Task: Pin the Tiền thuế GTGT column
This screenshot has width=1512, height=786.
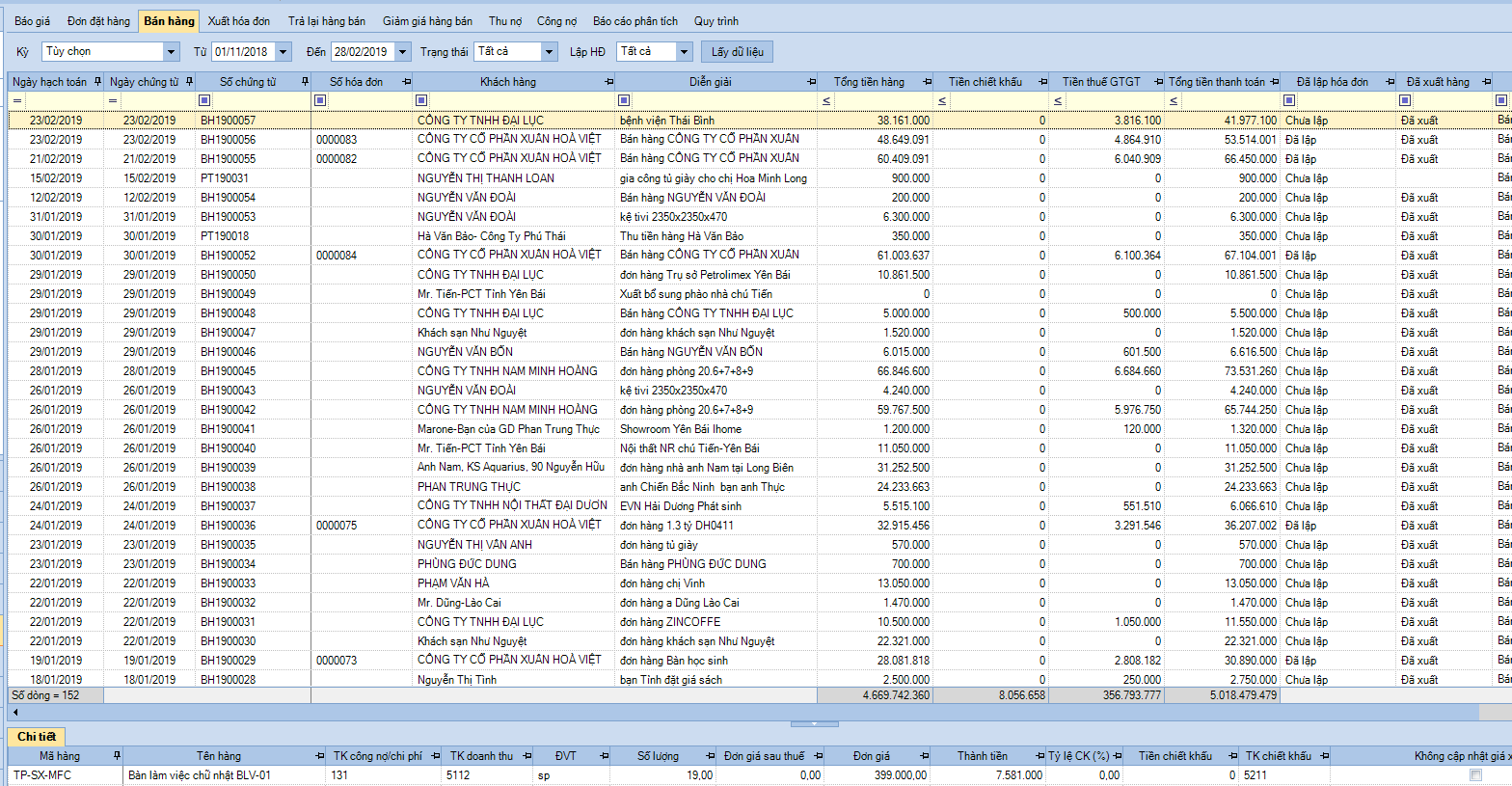Action: (x=1157, y=82)
